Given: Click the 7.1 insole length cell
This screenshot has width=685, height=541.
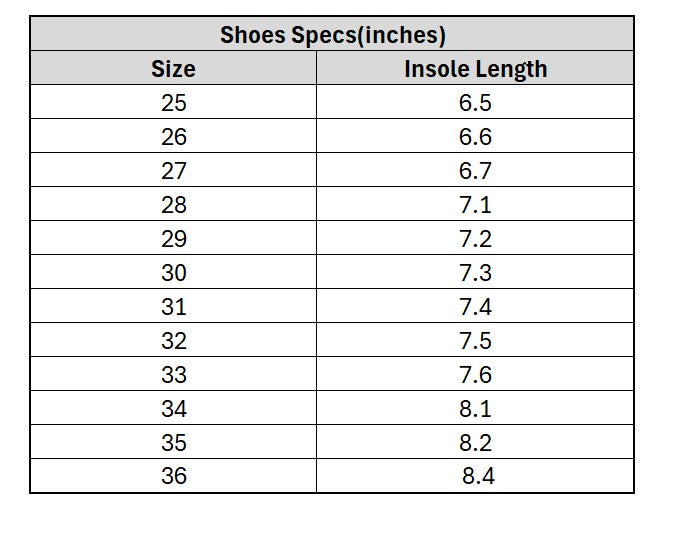Looking at the screenshot, I should click(x=475, y=204).
